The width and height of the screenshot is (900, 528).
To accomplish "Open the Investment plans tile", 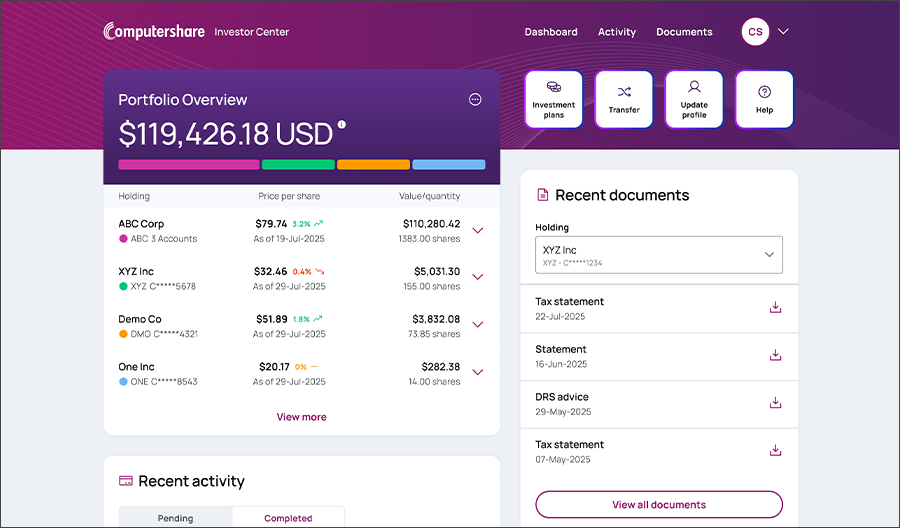I will (553, 100).
